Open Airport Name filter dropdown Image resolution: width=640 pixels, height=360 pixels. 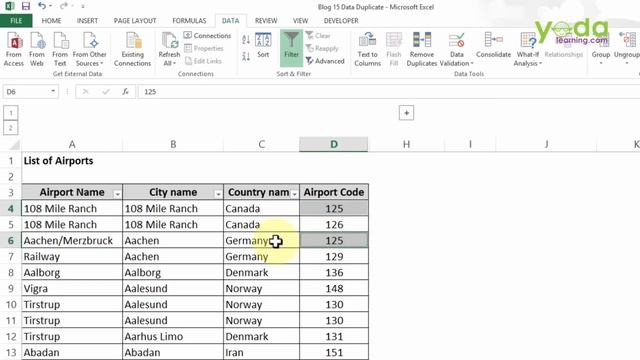point(117,194)
